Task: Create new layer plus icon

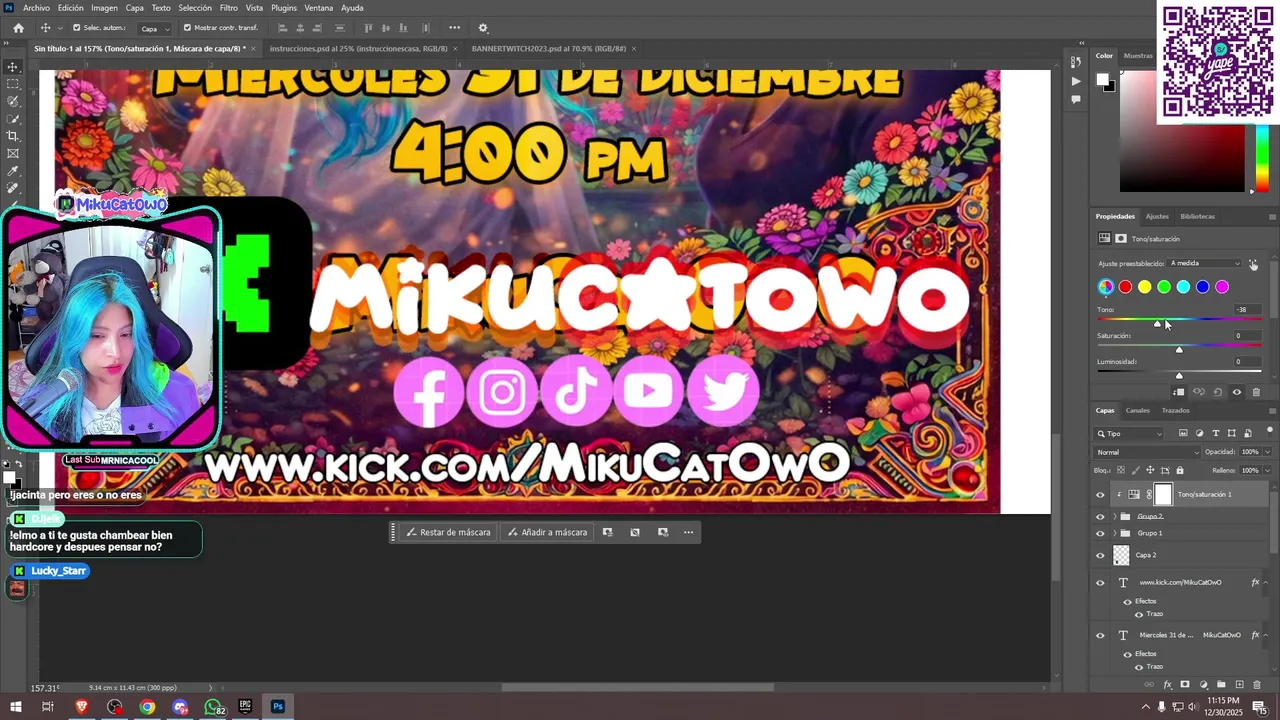Action: pyautogui.click(x=1239, y=685)
